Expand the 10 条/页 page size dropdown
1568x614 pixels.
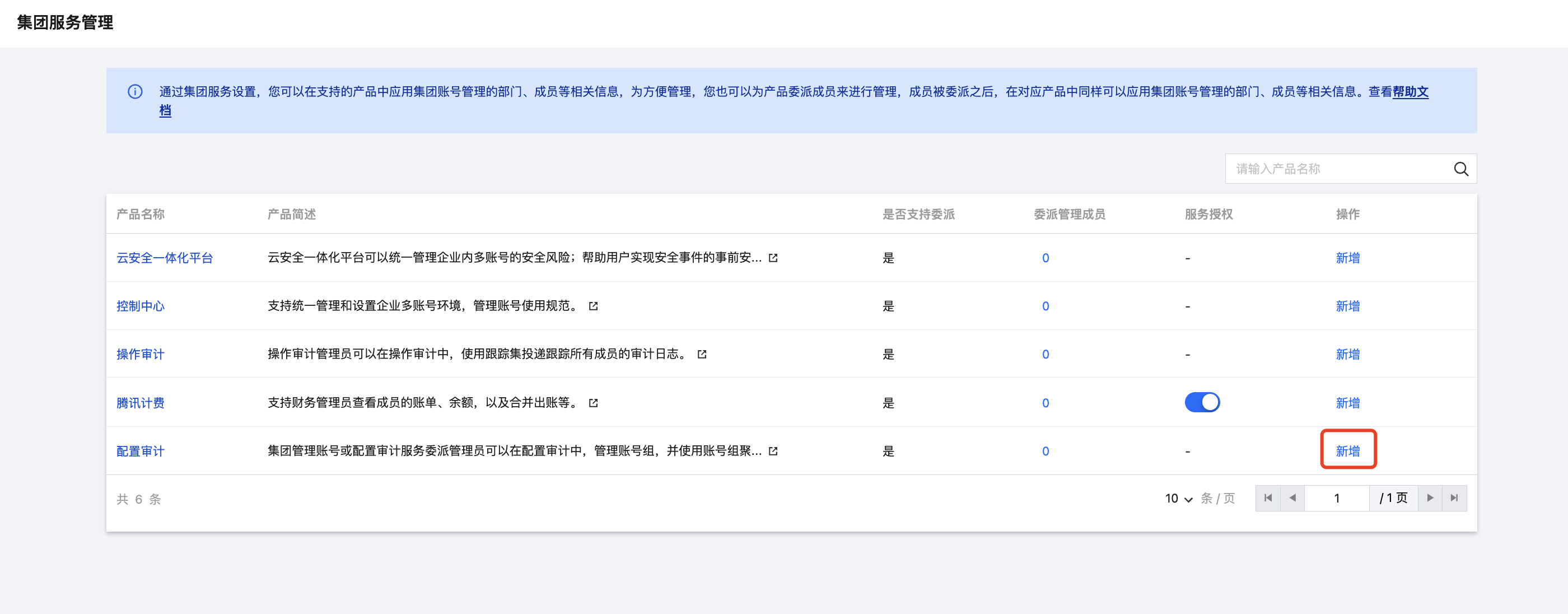pos(1178,498)
